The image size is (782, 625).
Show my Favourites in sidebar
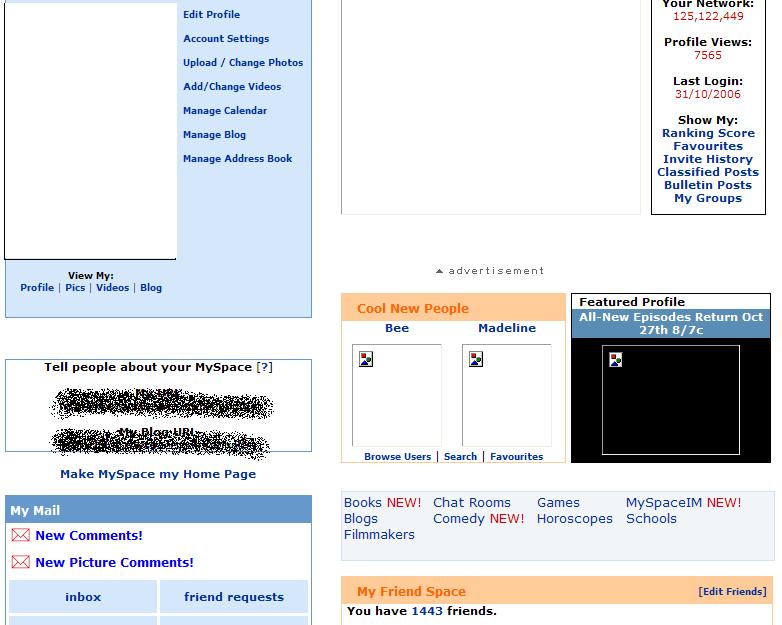point(708,146)
